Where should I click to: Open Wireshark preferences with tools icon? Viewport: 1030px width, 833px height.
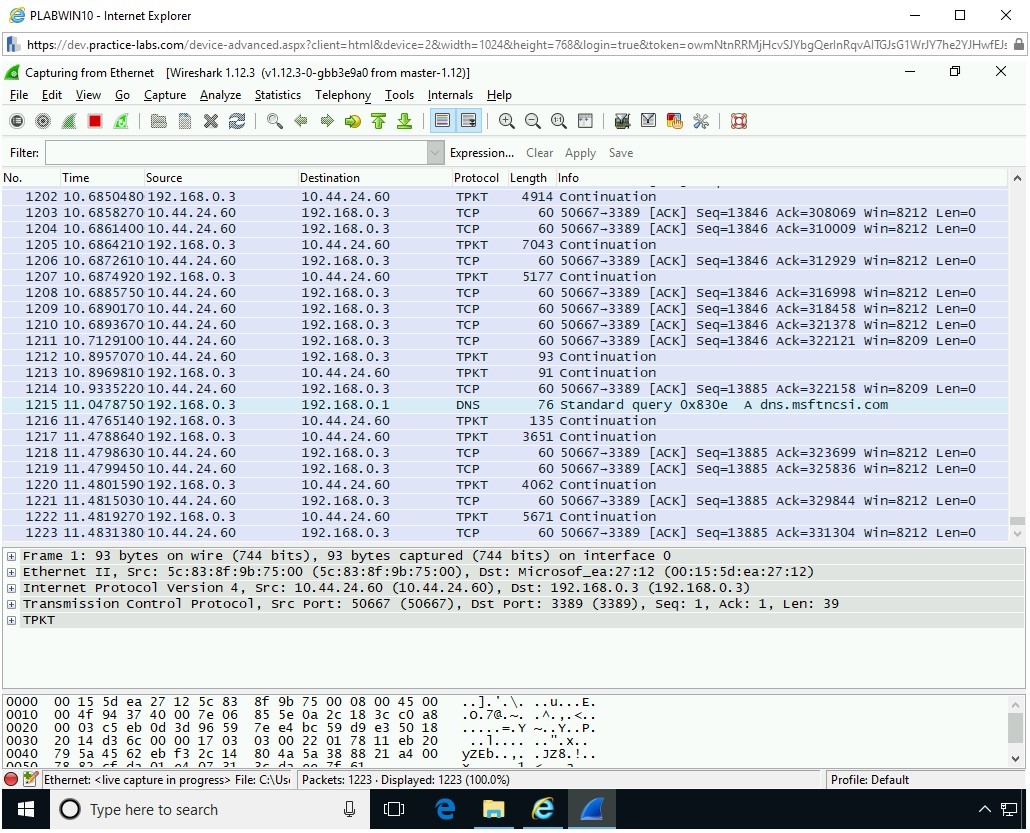tap(701, 121)
